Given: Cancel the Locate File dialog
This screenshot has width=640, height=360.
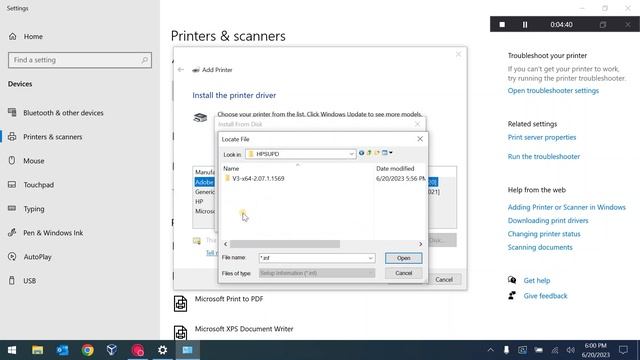Looking at the screenshot, I should 403,273.
